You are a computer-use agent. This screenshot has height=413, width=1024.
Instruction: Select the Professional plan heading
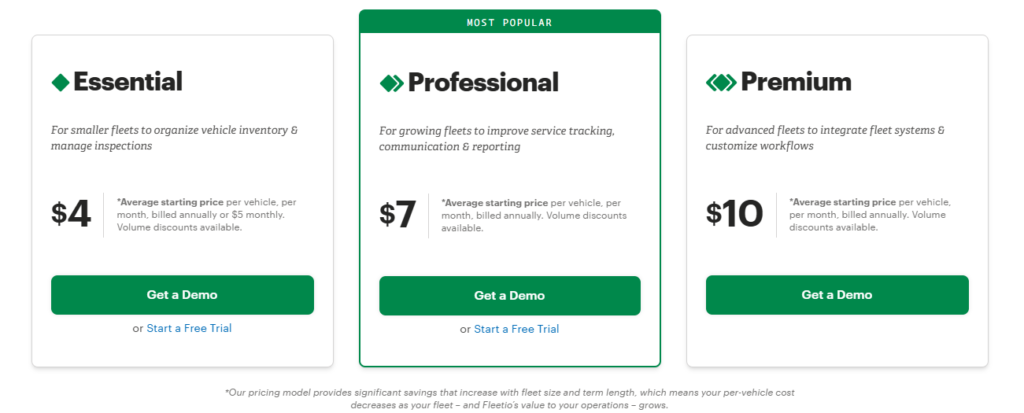point(483,82)
